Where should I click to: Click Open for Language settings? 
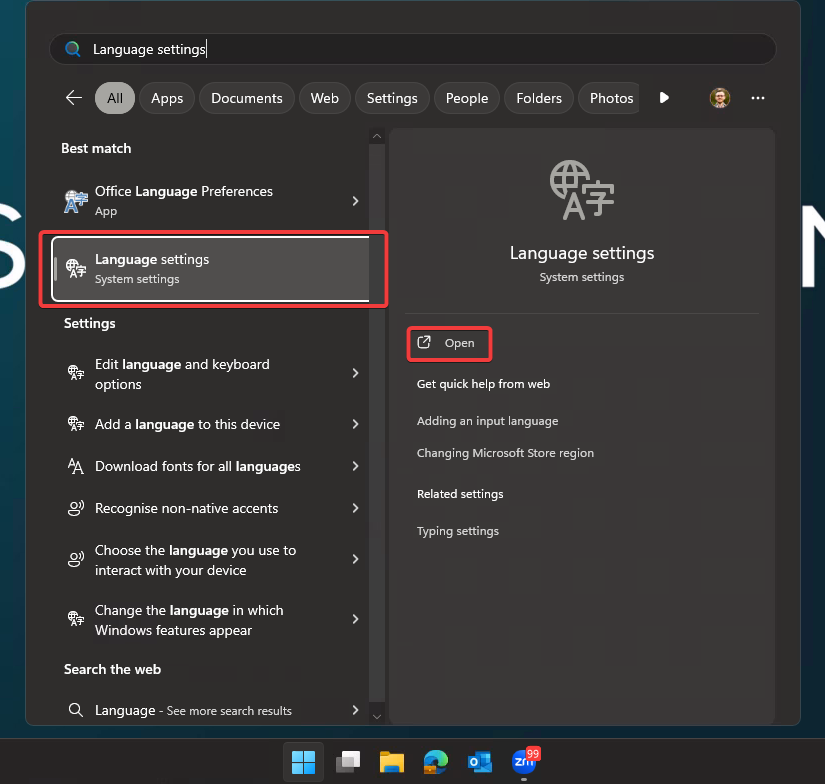click(x=450, y=343)
